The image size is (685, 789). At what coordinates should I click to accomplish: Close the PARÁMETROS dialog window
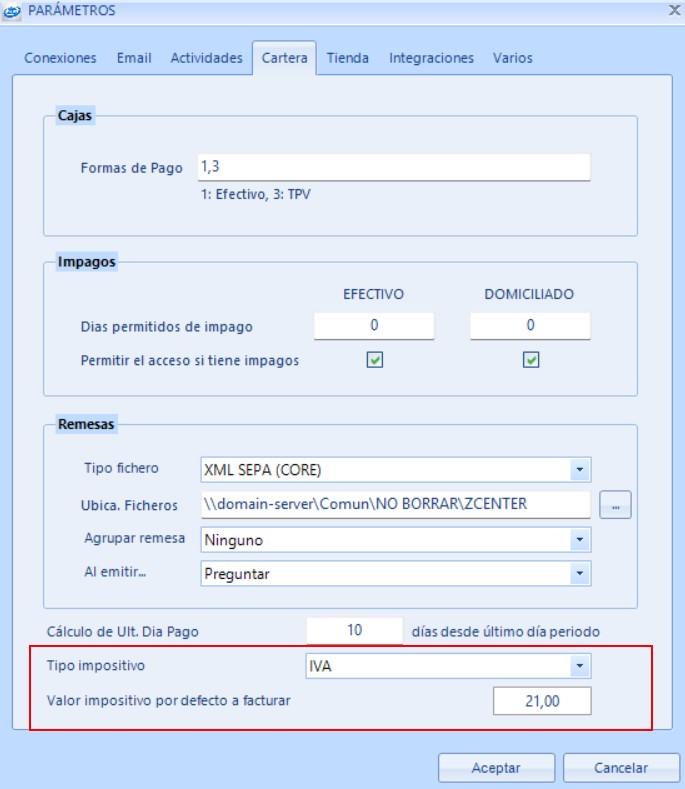pyautogui.click(x=674, y=11)
